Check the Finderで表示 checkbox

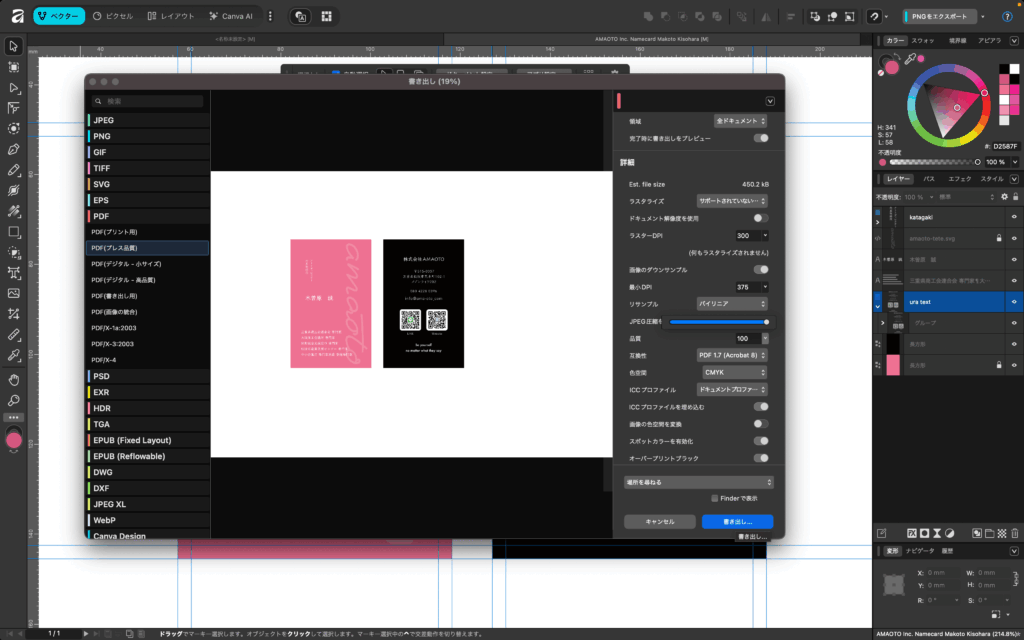[x=715, y=498]
